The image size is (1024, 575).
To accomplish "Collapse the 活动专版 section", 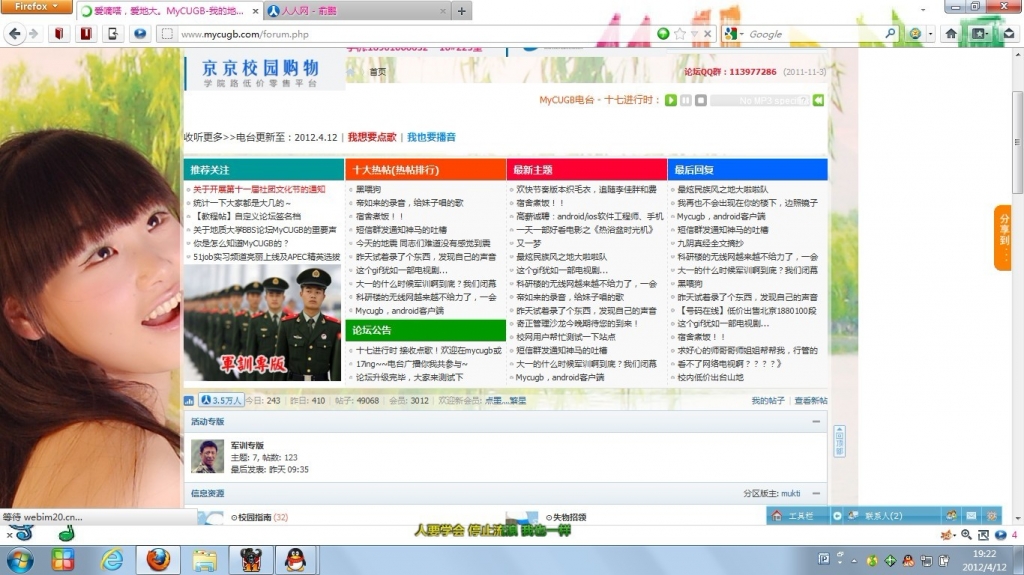I will click(x=817, y=422).
